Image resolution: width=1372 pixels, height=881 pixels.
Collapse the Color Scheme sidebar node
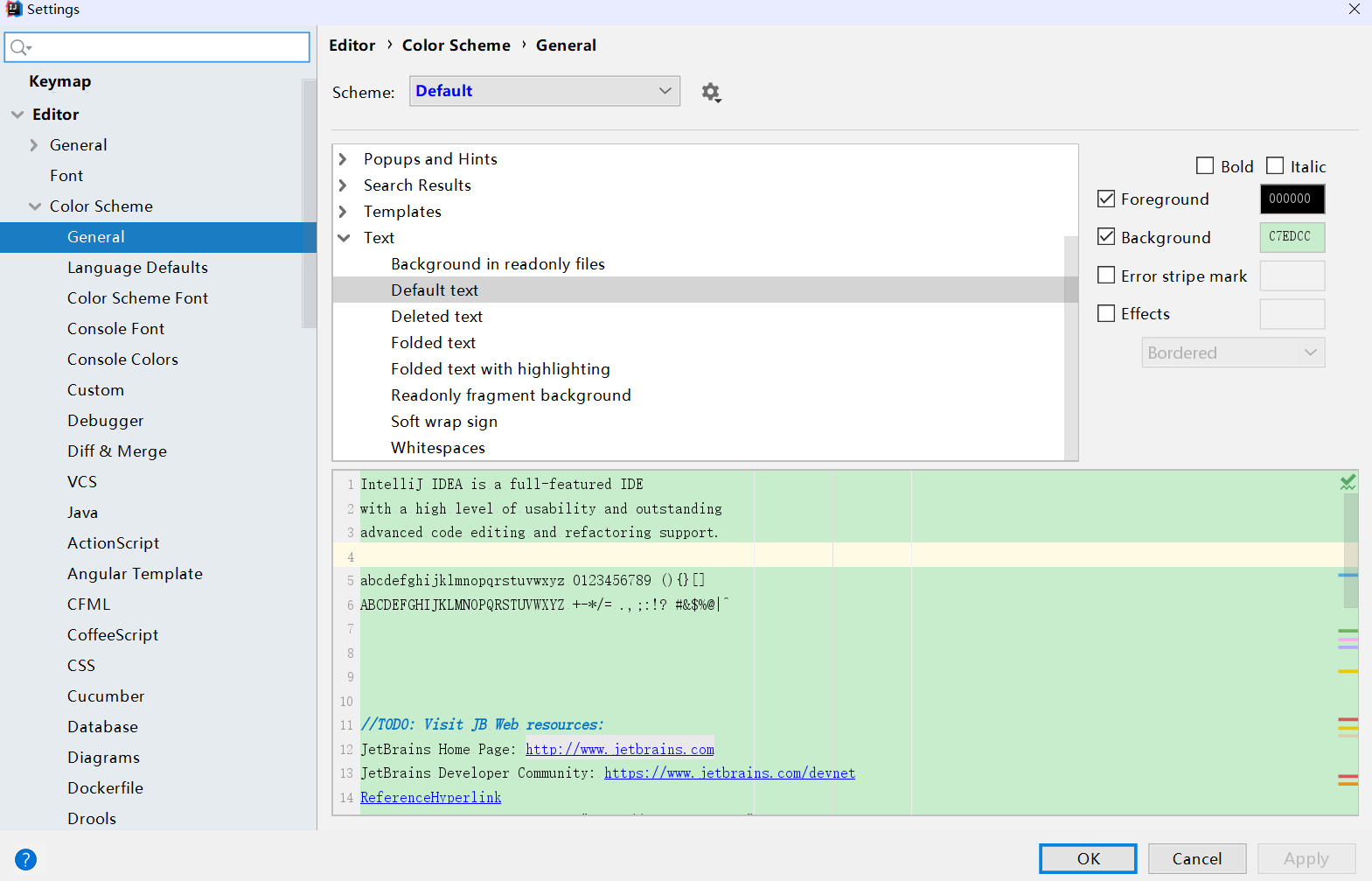point(35,206)
